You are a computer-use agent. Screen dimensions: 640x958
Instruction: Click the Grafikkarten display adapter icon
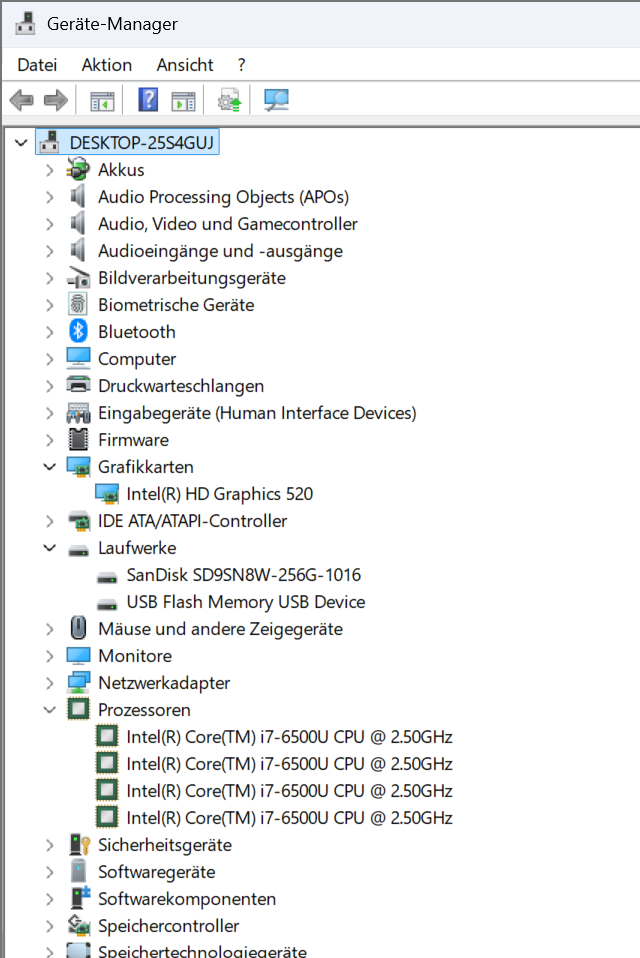78,467
